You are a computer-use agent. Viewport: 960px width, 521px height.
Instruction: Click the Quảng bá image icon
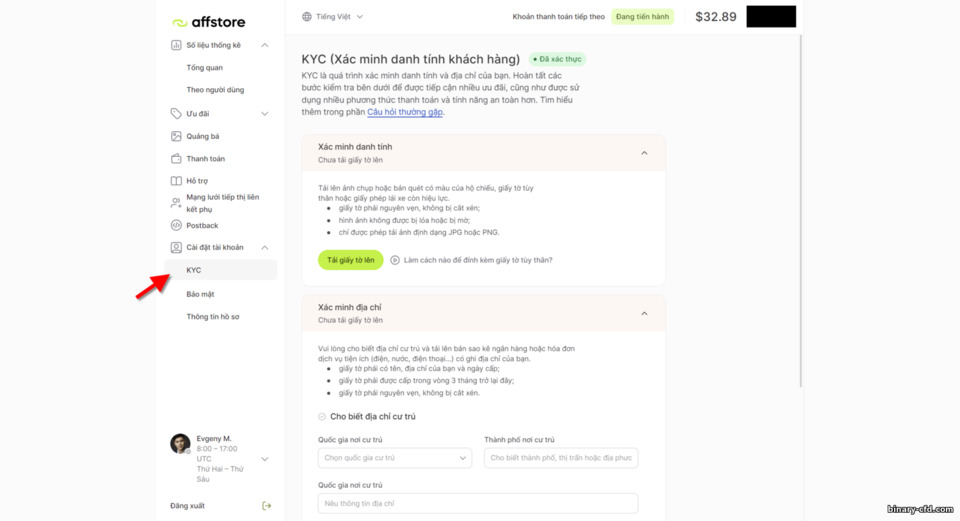(176, 136)
